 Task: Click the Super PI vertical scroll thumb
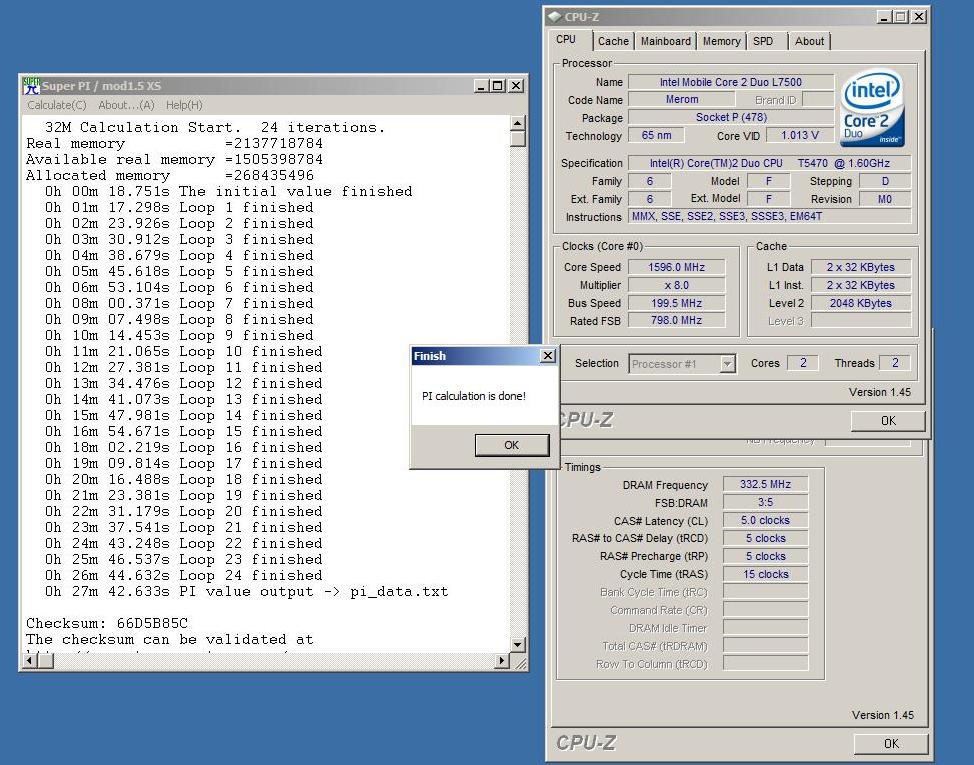[x=517, y=139]
